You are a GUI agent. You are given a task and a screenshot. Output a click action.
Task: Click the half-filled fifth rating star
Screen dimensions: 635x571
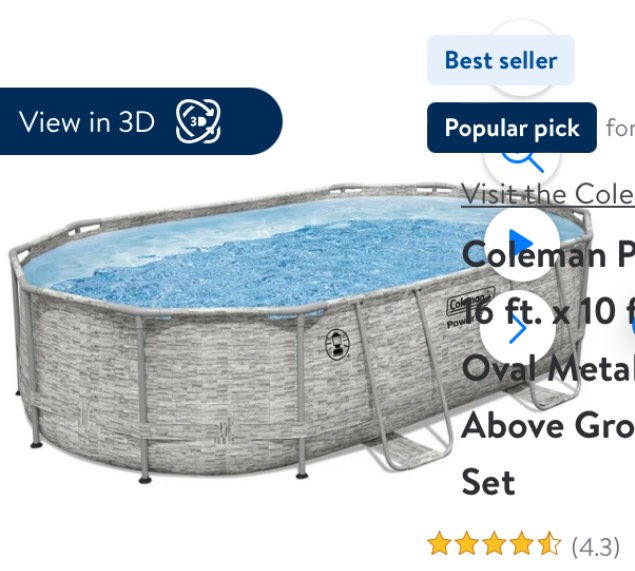click(x=550, y=543)
